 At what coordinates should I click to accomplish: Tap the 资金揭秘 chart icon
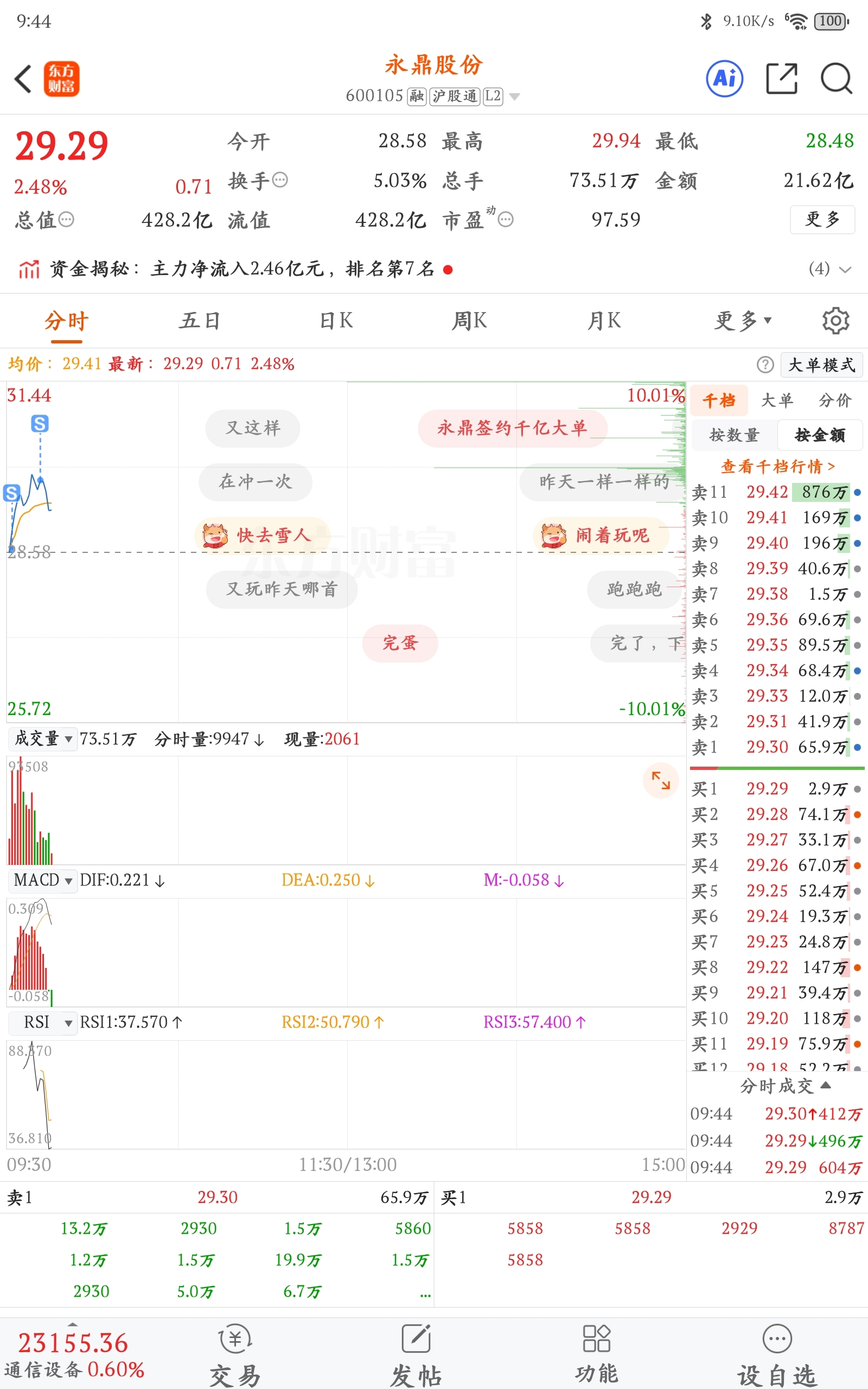pyautogui.click(x=29, y=269)
